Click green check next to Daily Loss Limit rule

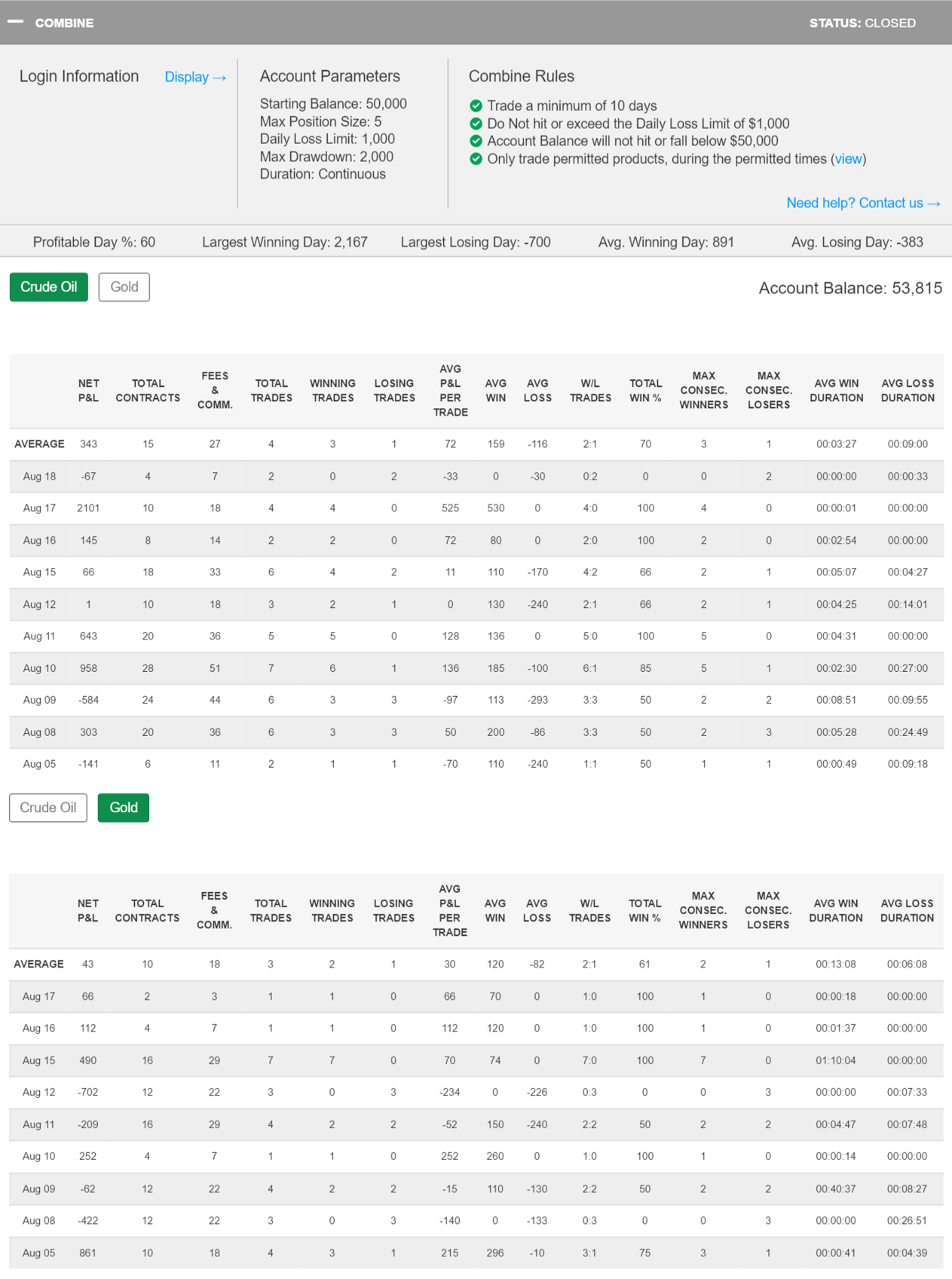[476, 124]
